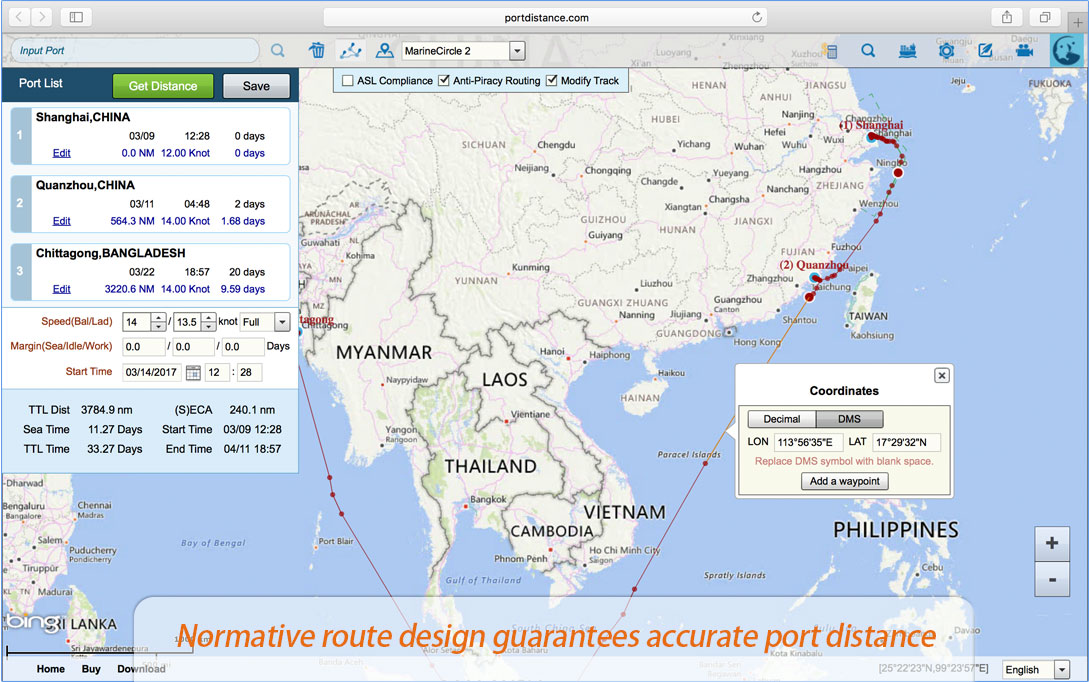Viewport: 1090px width, 682px height.
Task: Select the Chittagong,BANGLADESH port name
Action: [111, 253]
